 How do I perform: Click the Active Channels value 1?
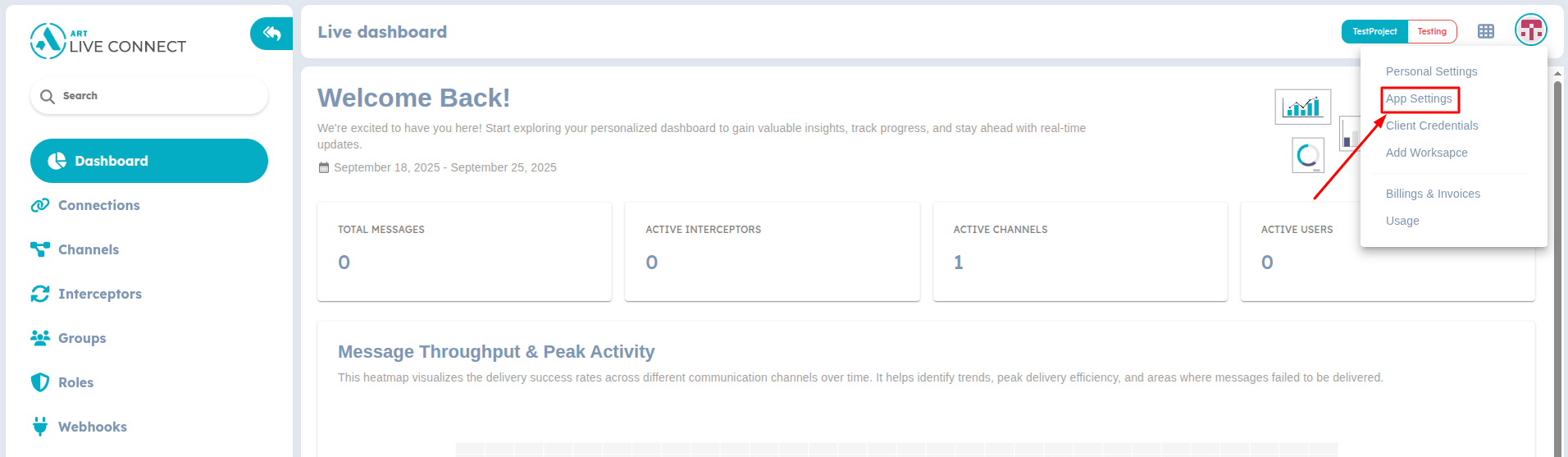(x=958, y=263)
